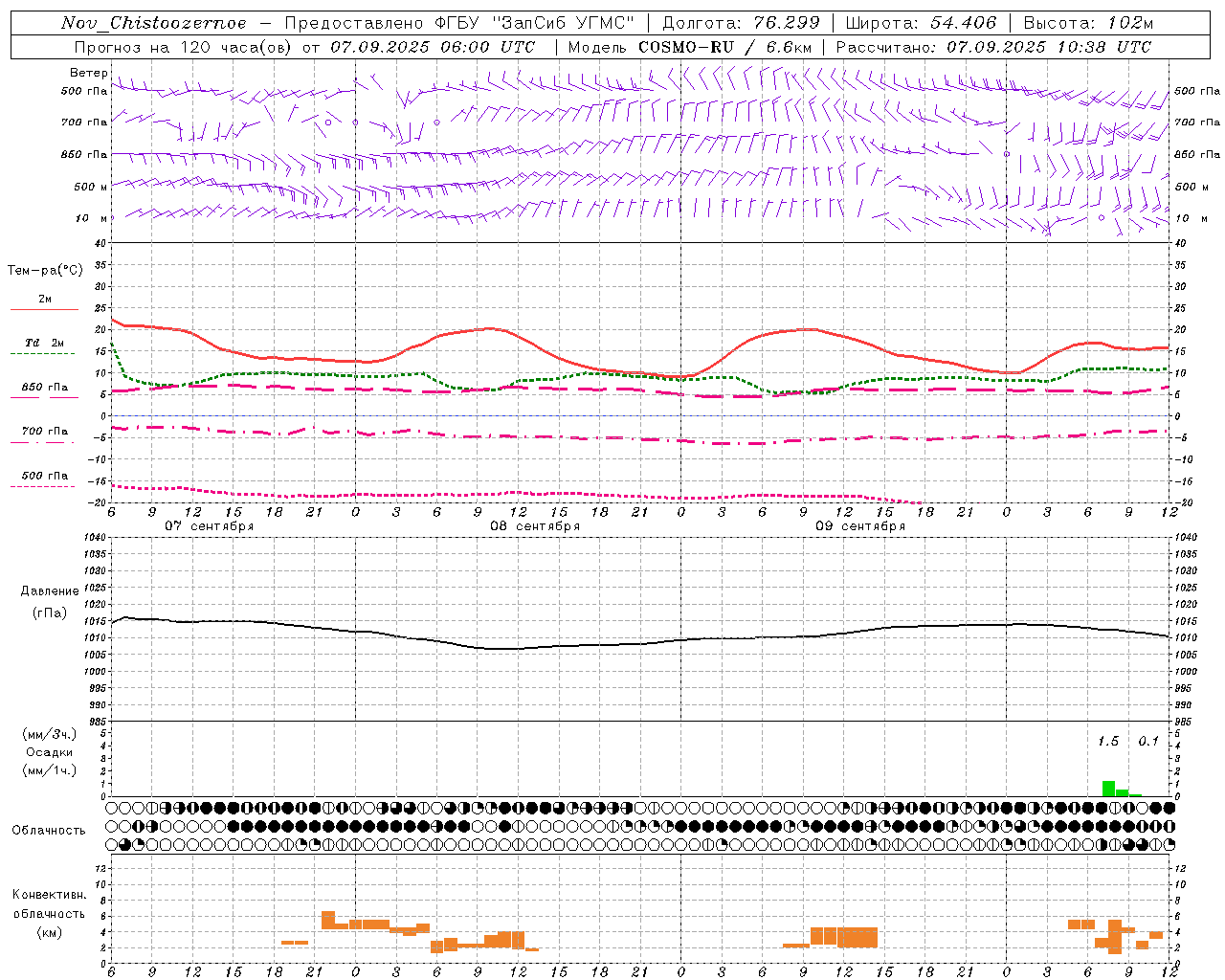Click the "Td 2м" dew point legend entry
The height and width of the screenshot is (980, 1225).
(x=45, y=343)
